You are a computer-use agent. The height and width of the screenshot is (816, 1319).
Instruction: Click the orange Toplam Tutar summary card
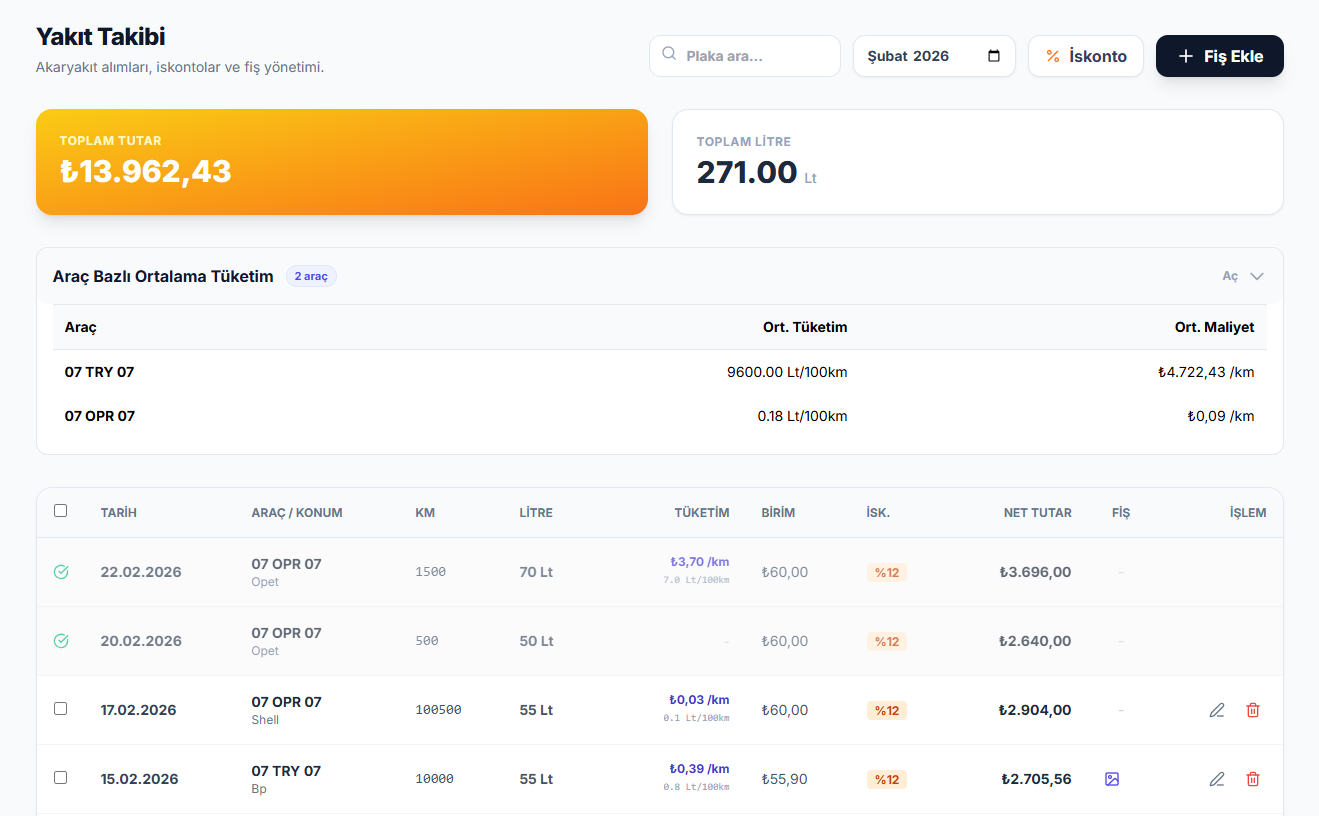pos(342,162)
